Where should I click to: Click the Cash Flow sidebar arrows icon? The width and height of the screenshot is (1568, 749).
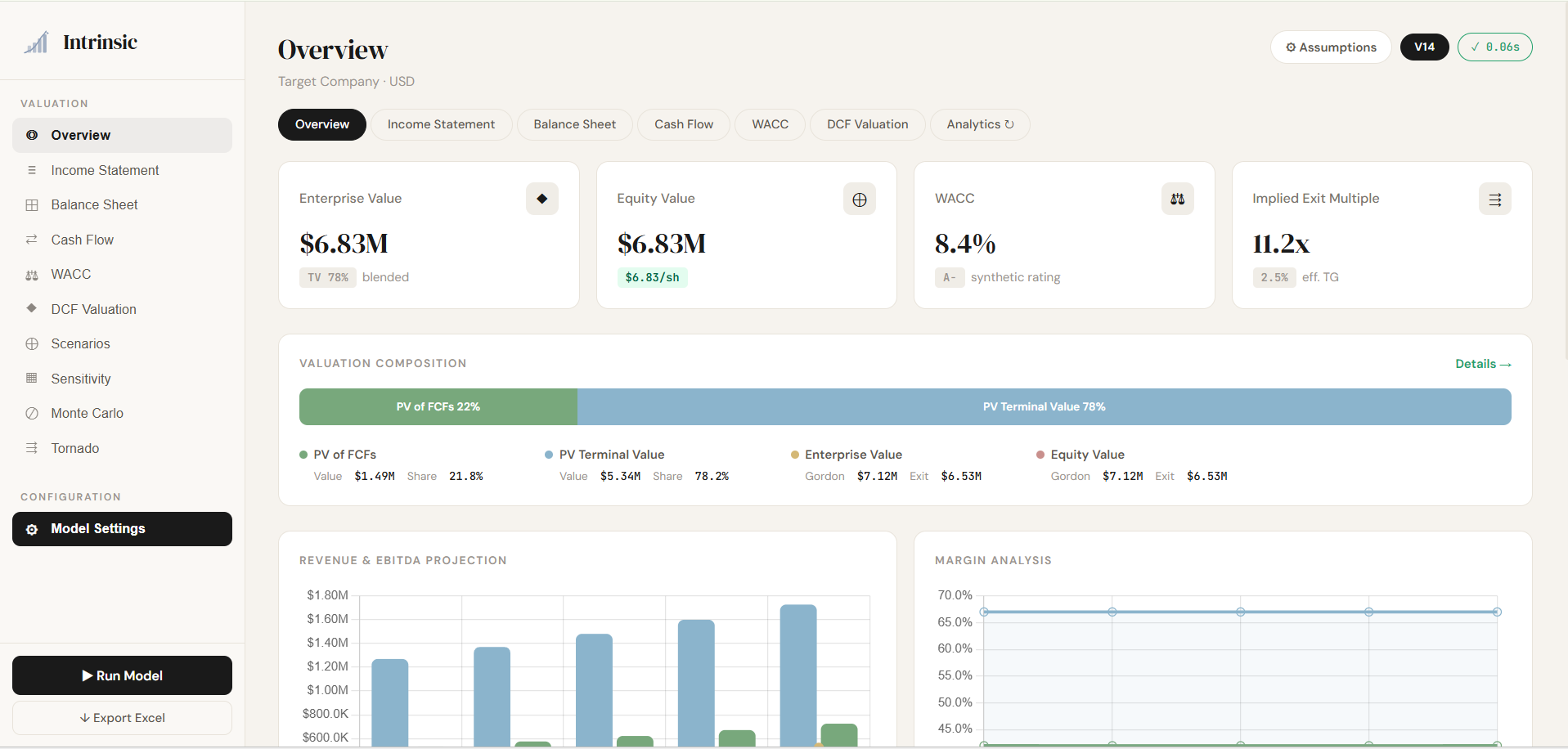32,240
